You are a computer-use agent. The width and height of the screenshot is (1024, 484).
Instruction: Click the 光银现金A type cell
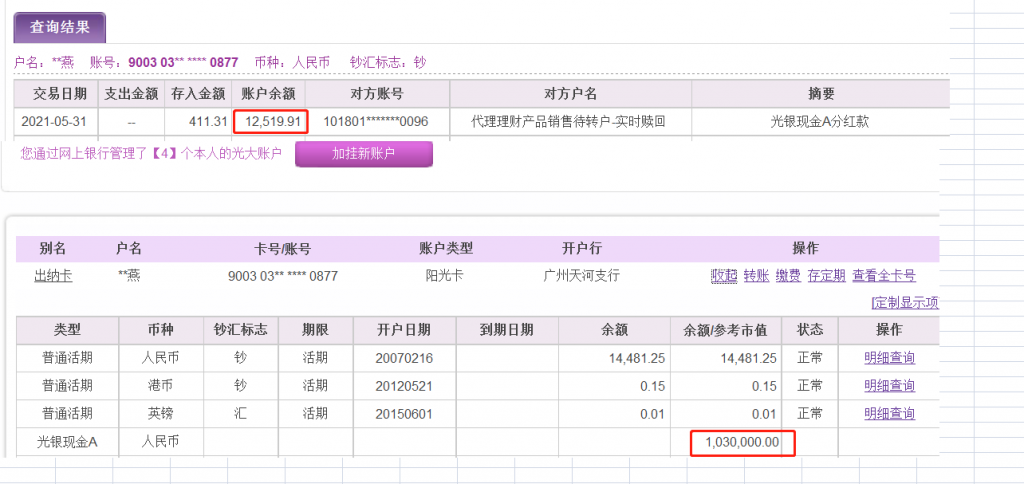coord(67,442)
